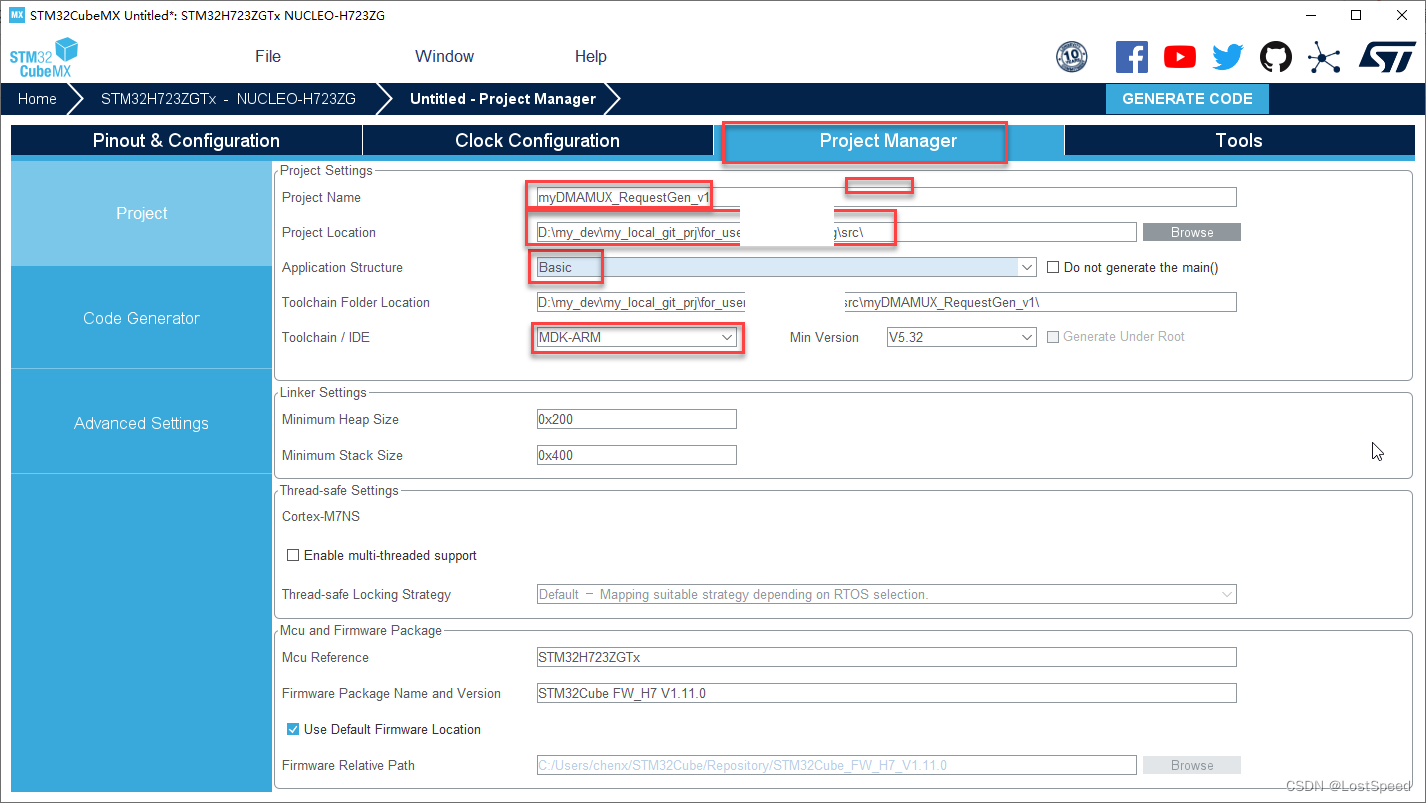Open the Code Generator side section
The image size is (1426, 803).
pyautogui.click(x=141, y=318)
